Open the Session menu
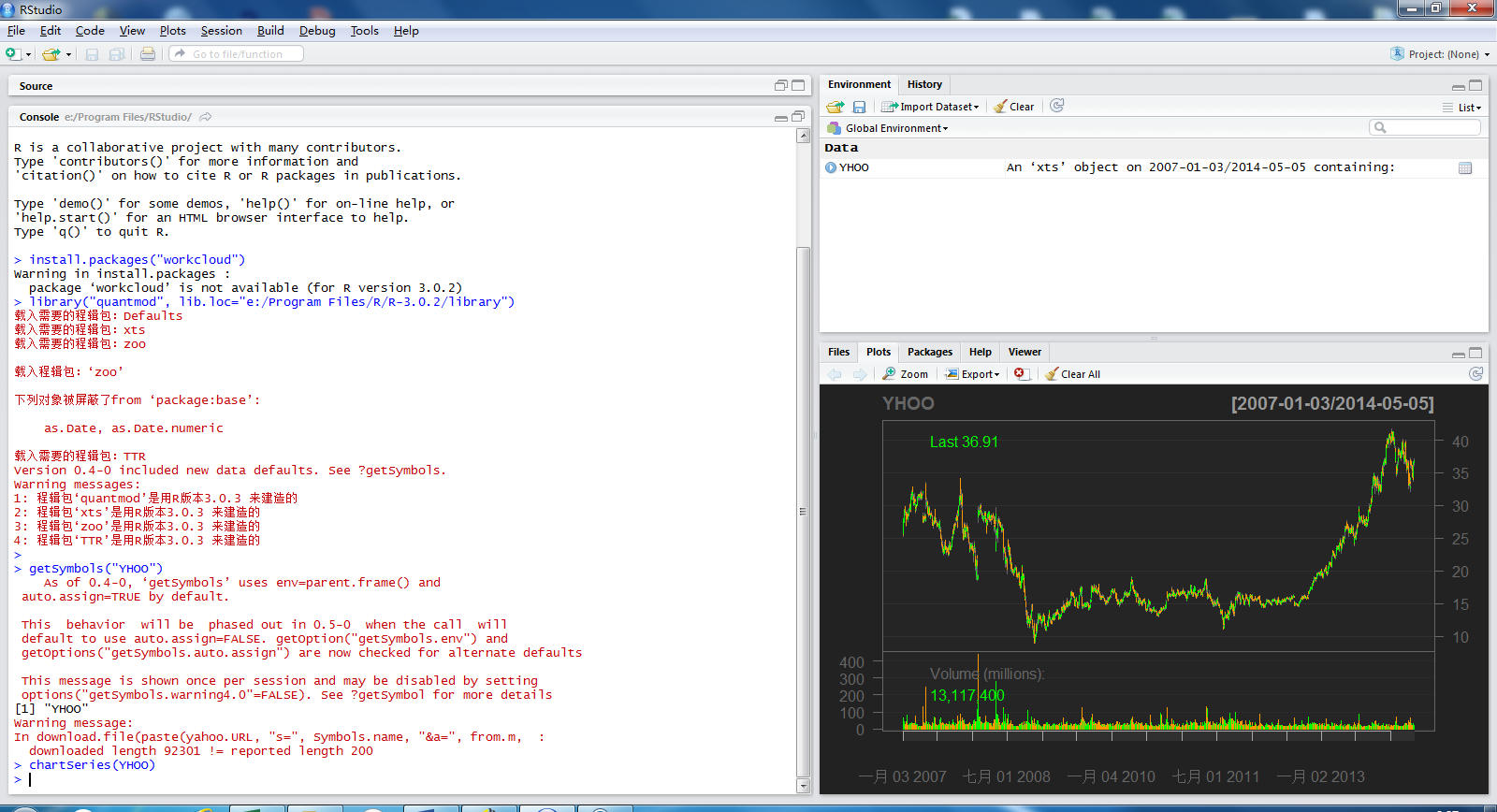 (x=221, y=31)
